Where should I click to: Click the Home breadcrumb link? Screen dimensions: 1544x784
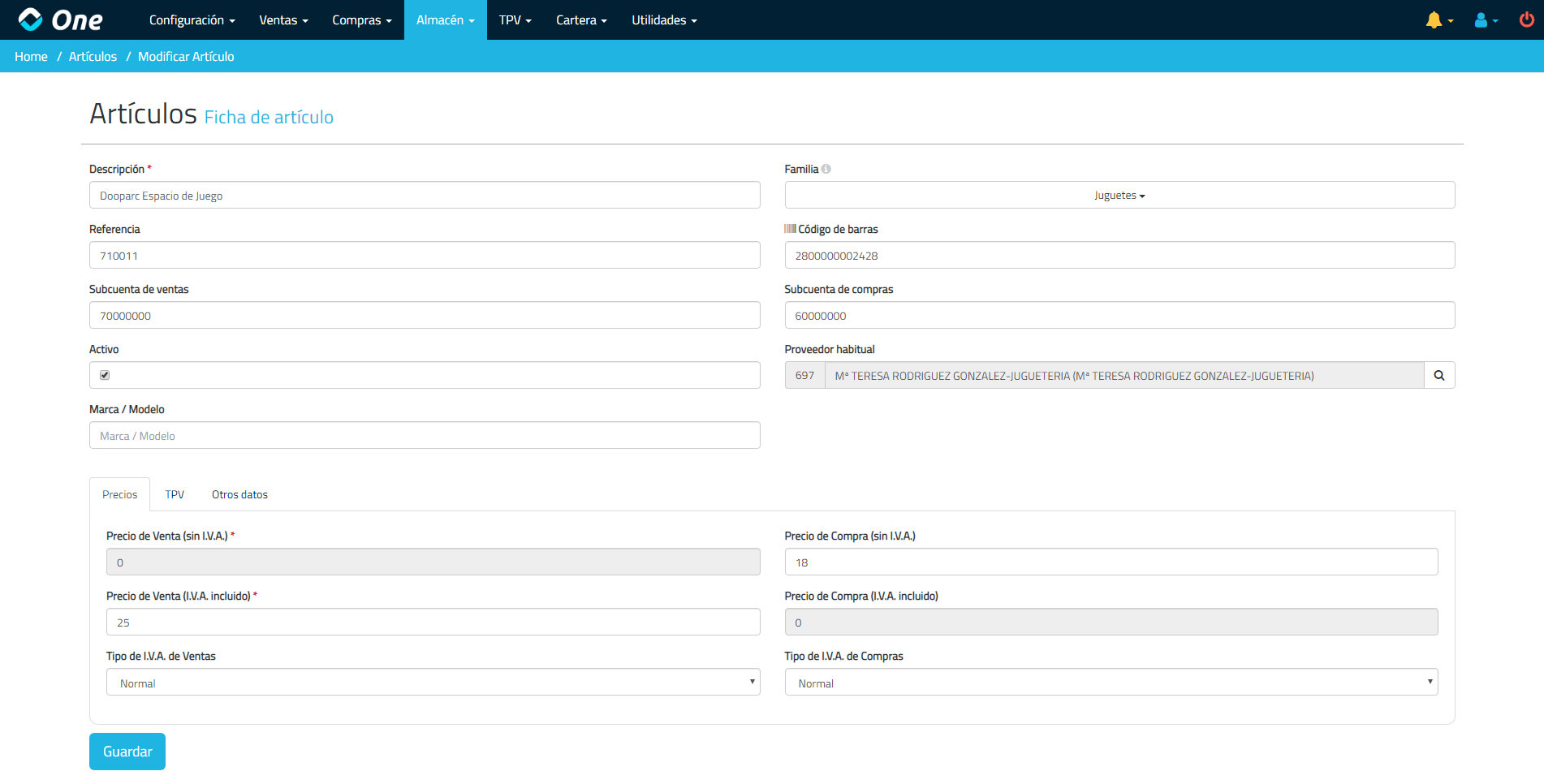coord(31,57)
